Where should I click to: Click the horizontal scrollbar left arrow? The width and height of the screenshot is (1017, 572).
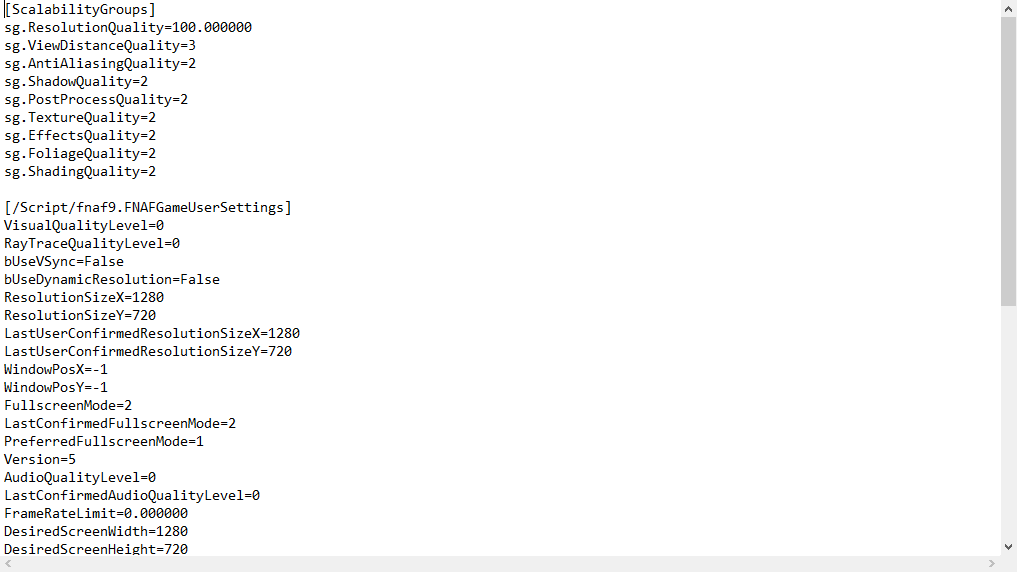(x=8, y=564)
